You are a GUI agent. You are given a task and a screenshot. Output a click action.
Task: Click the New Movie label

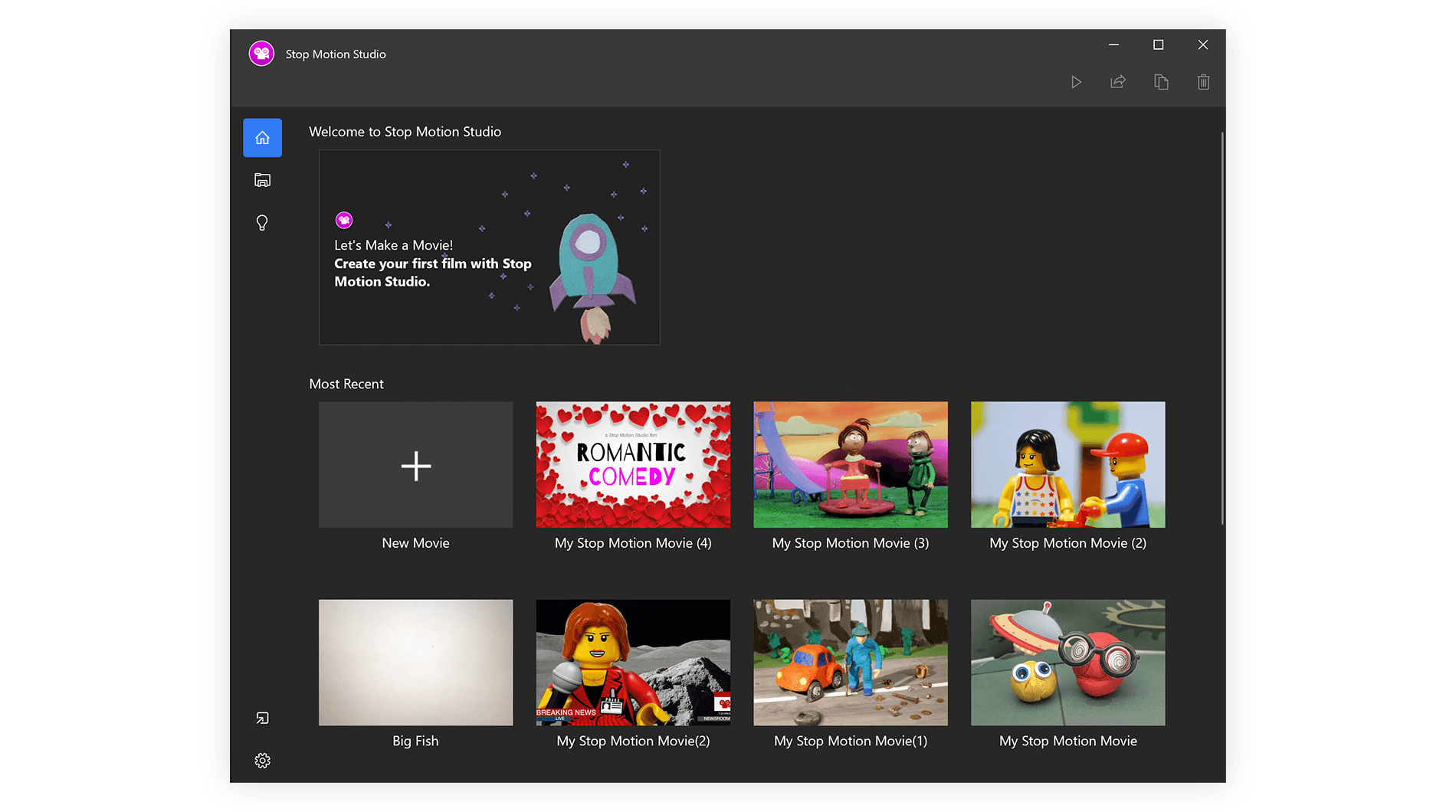[416, 543]
